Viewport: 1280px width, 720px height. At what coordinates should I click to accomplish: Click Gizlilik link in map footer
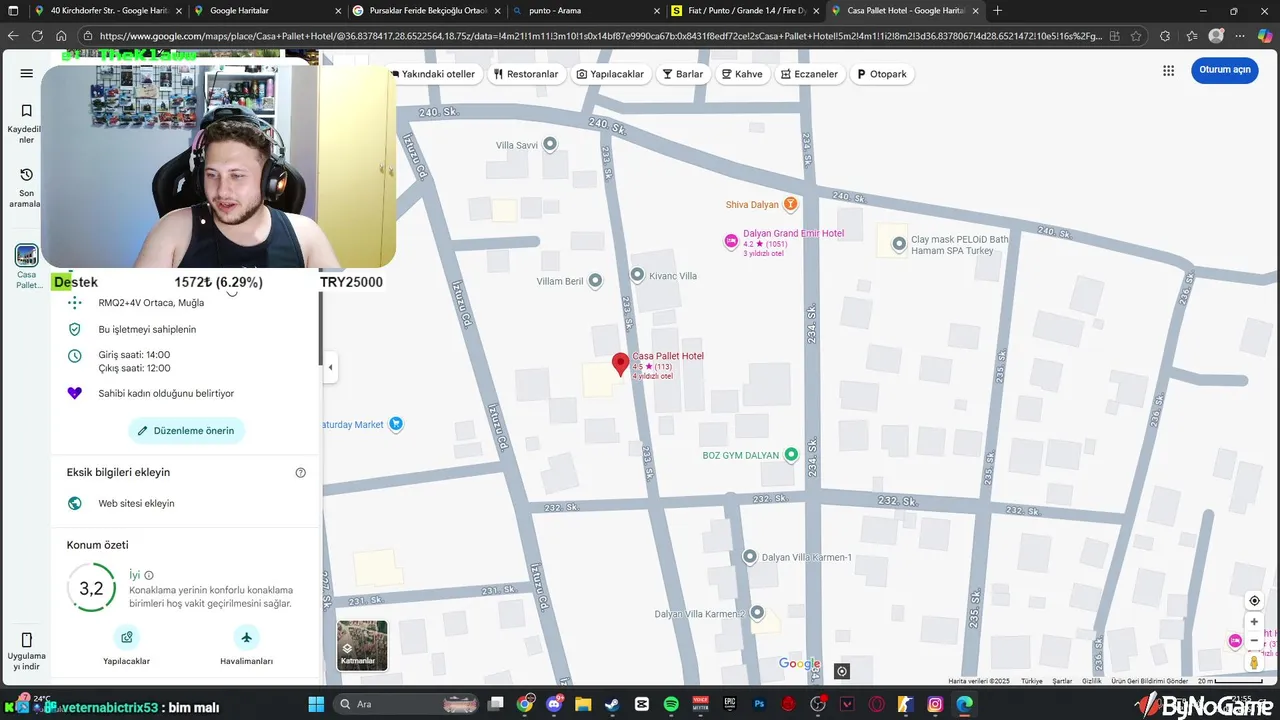pos(1092,681)
